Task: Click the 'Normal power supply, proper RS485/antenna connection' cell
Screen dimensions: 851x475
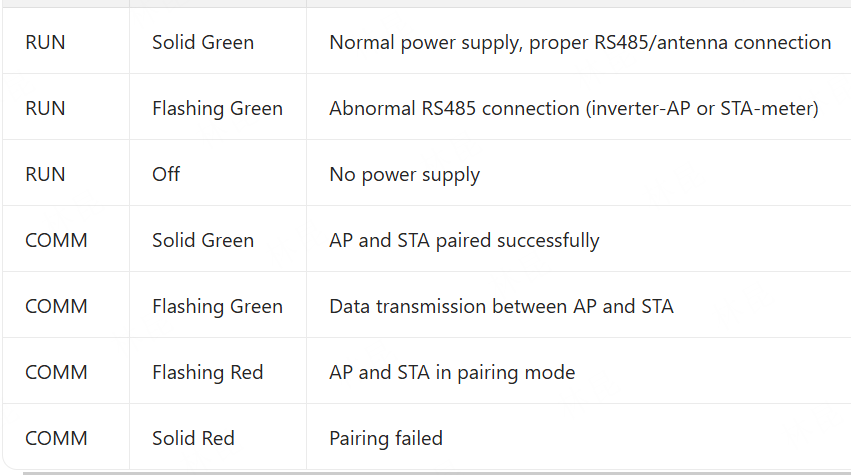Action: click(x=580, y=42)
